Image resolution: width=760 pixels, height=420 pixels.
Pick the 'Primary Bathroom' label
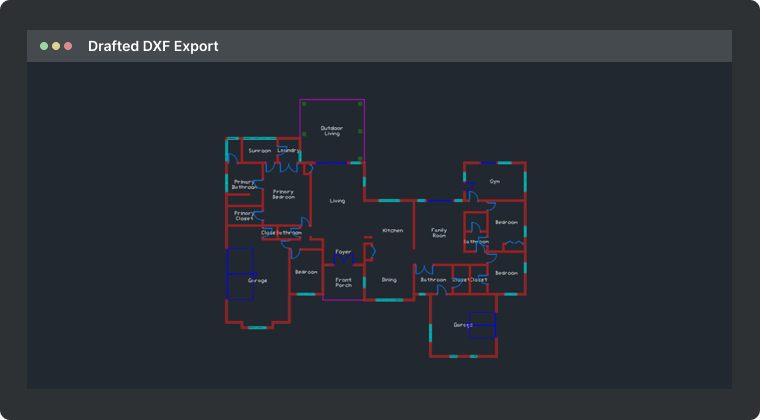[244, 185]
